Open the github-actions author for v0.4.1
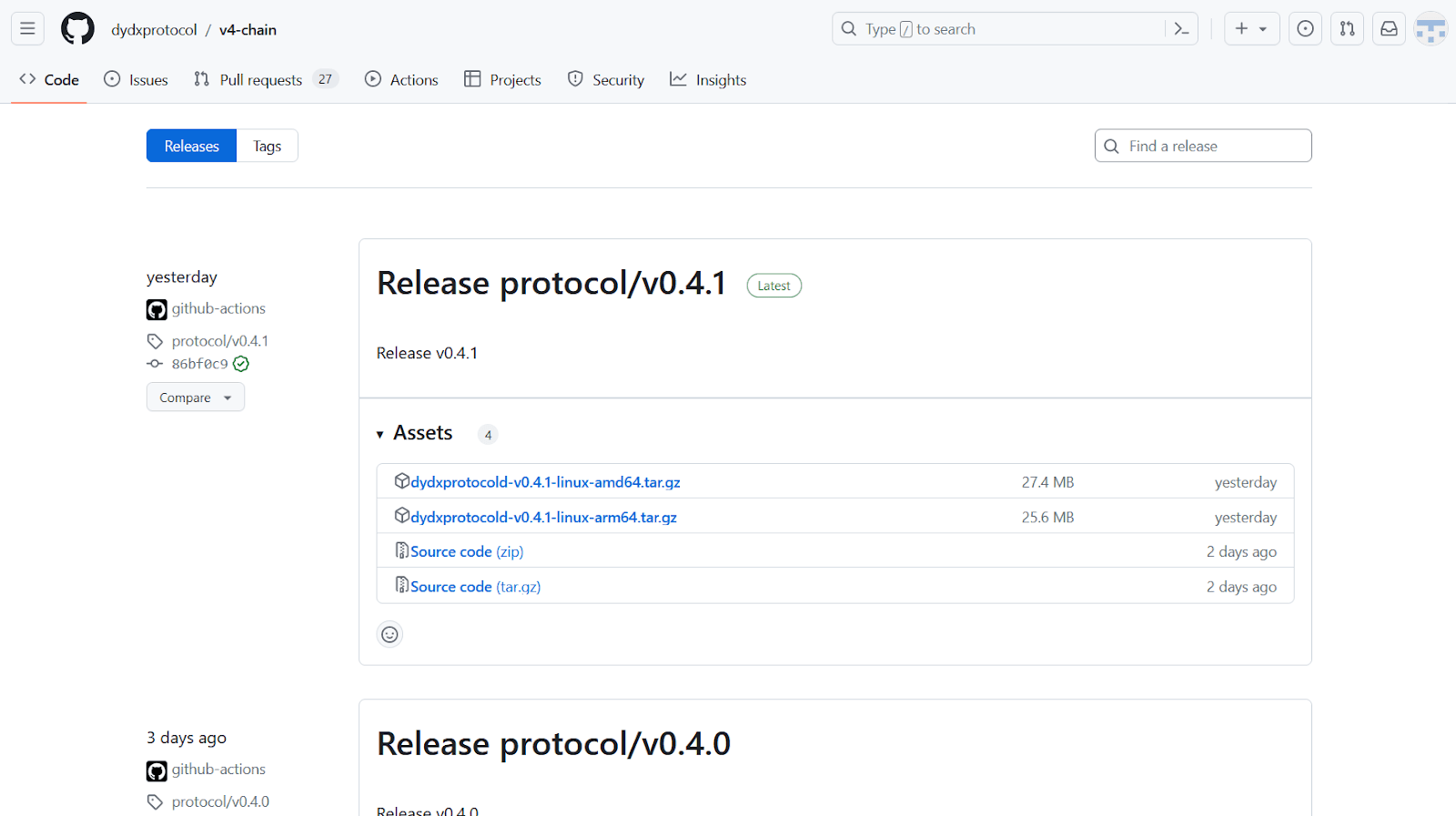1456x816 pixels. tap(218, 308)
